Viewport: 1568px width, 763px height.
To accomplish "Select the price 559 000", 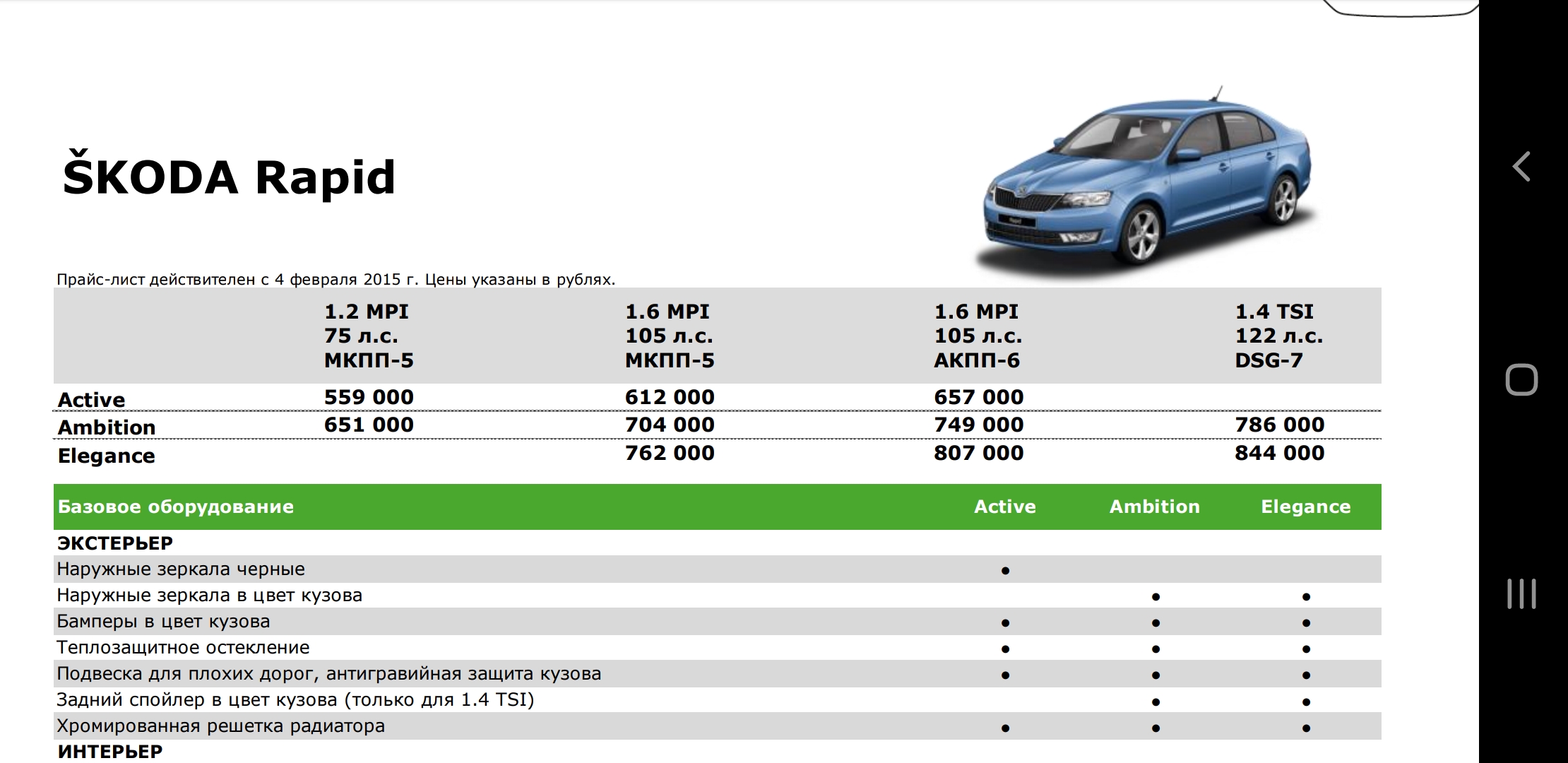I will pos(369,397).
